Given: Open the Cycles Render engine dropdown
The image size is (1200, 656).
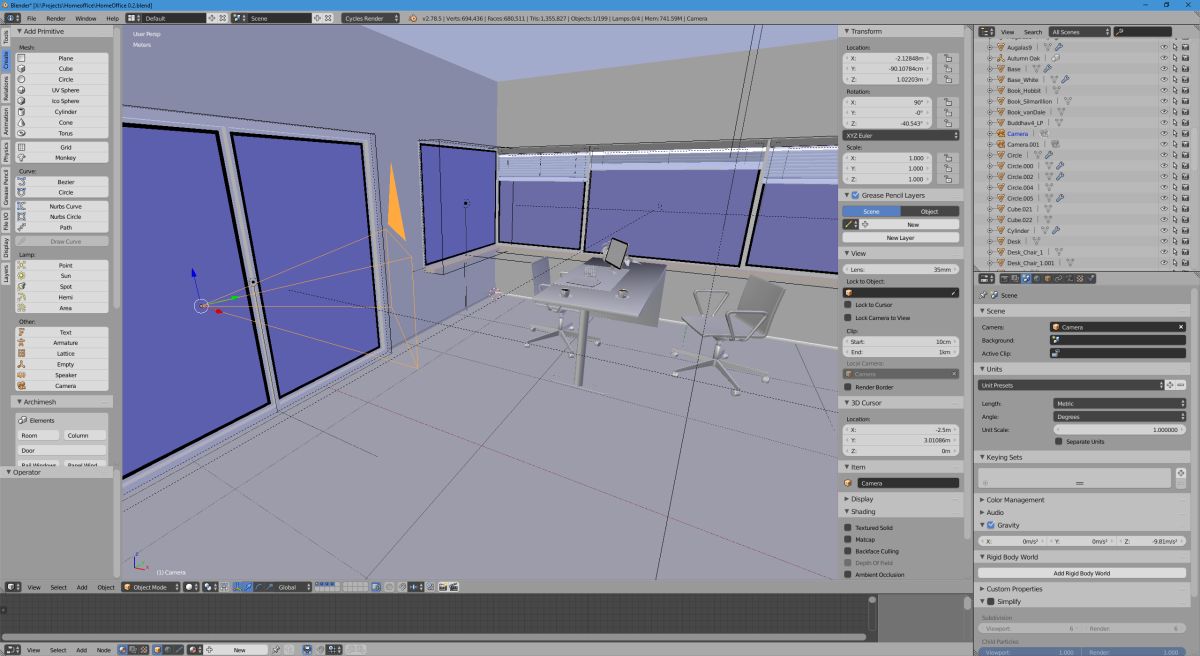Looking at the screenshot, I should coord(370,18).
